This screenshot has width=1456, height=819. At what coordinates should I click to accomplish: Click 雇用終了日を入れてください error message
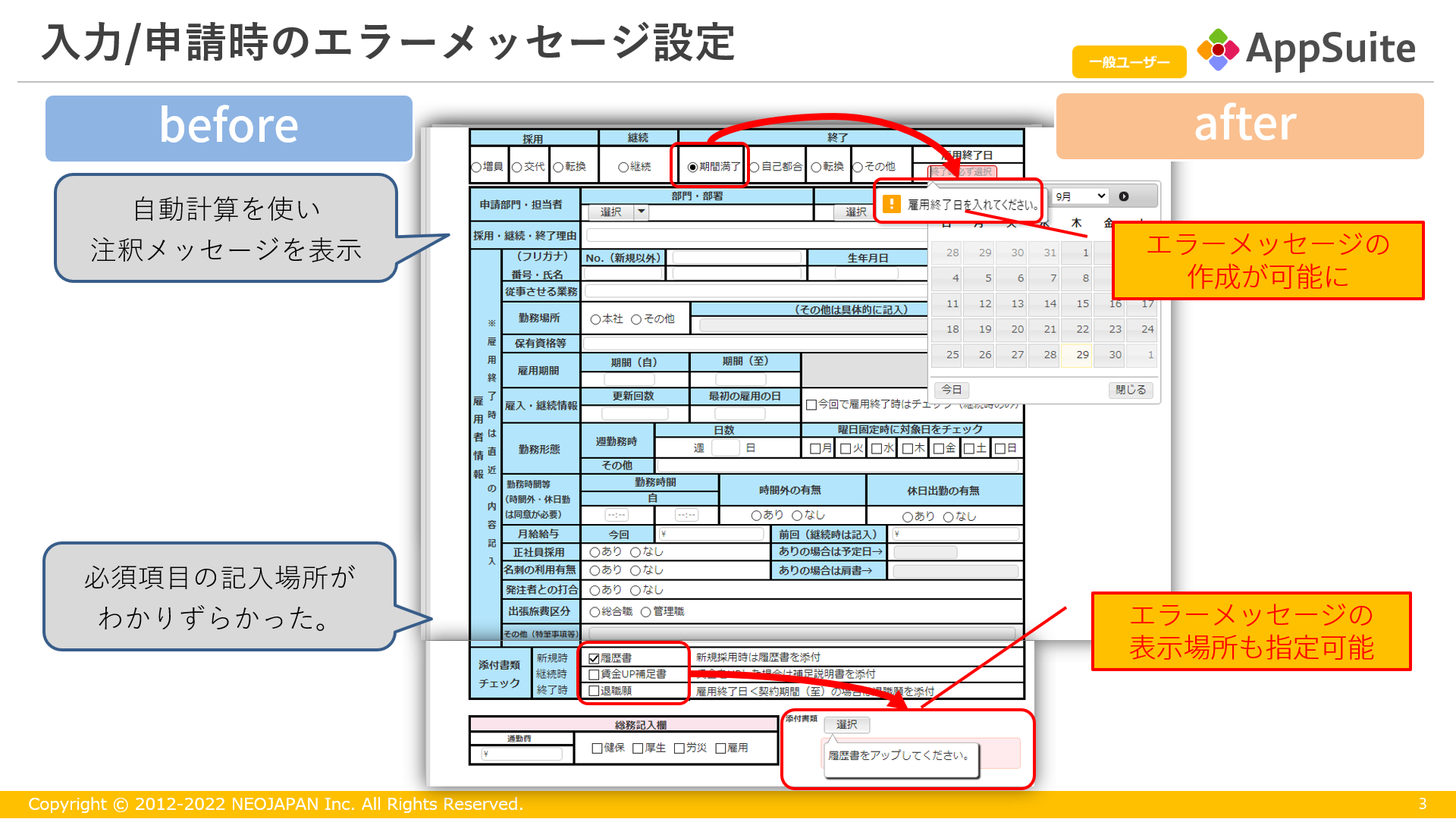[973, 205]
